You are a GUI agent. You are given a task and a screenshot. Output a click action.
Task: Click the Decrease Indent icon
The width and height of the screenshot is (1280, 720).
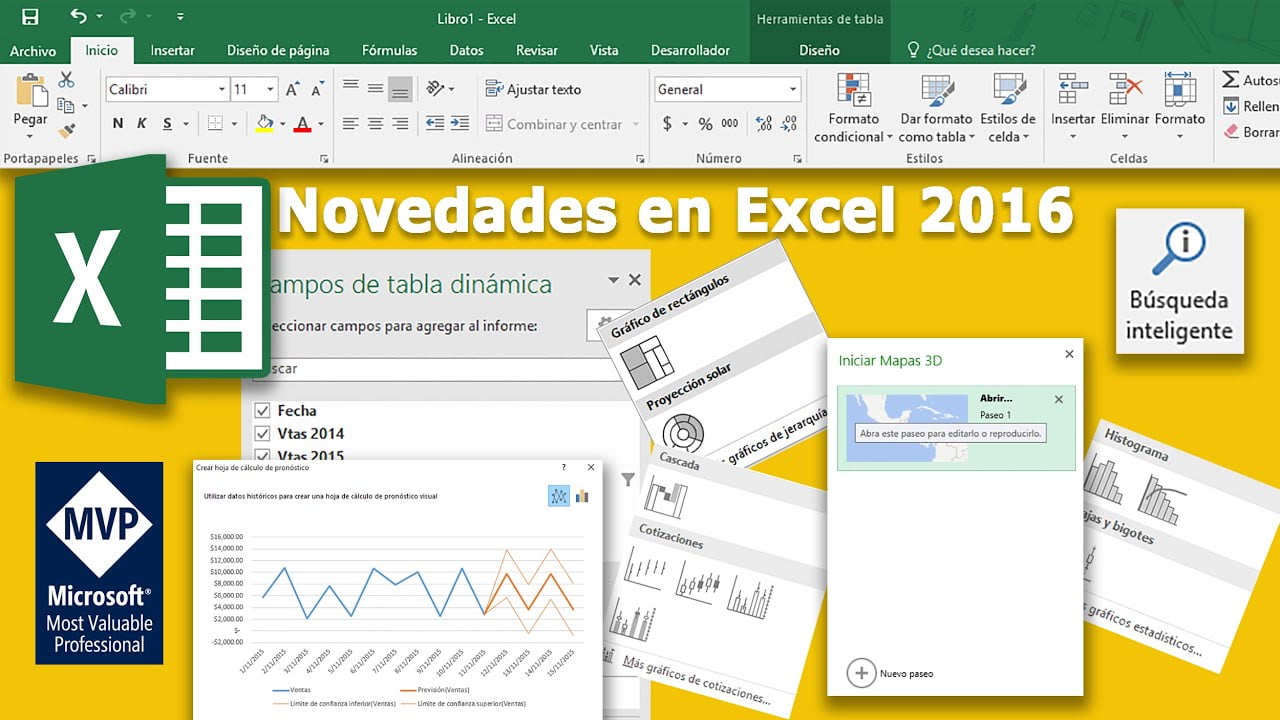[435, 124]
